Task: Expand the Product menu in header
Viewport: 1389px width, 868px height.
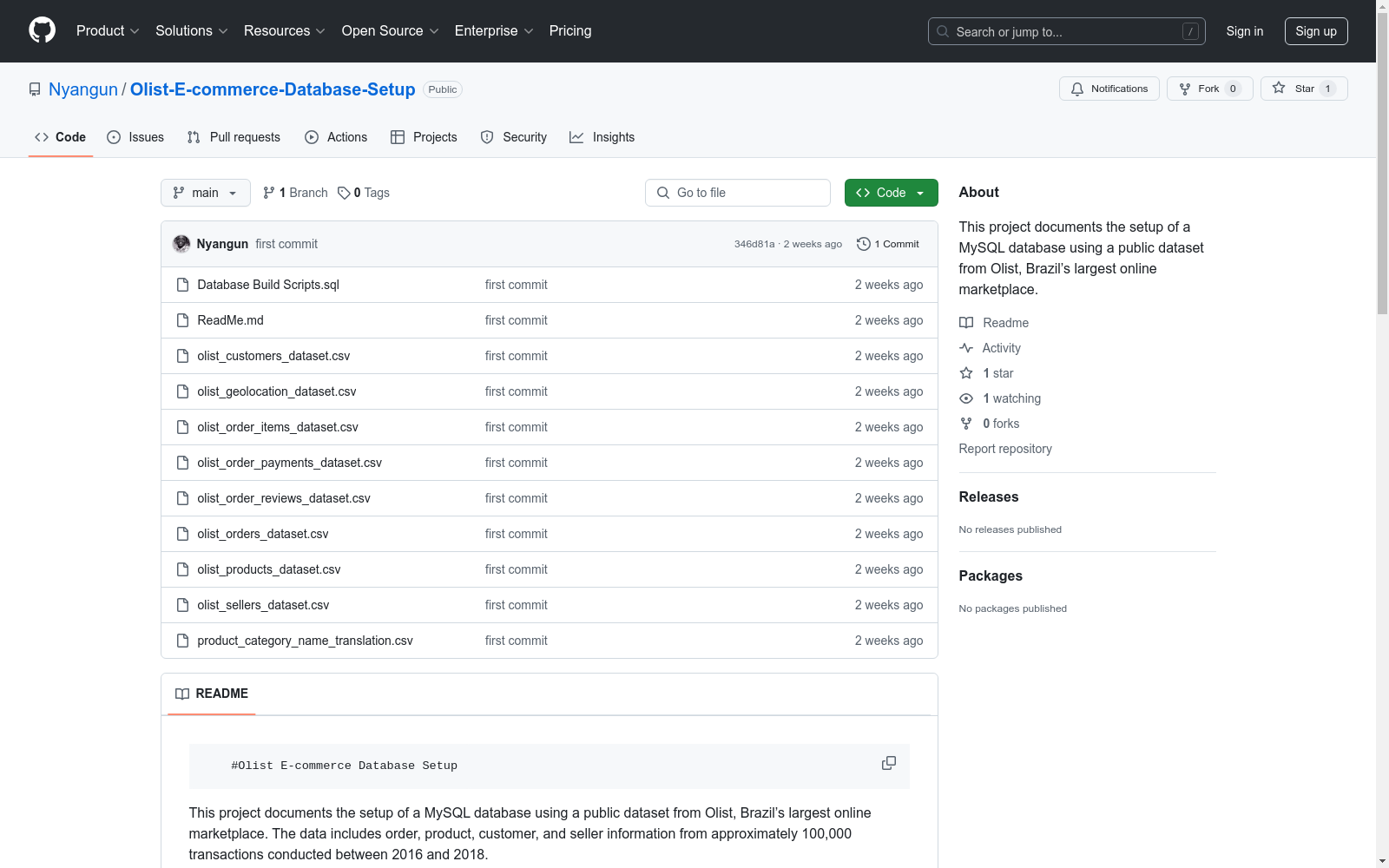Action: pyautogui.click(x=108, y=31)
